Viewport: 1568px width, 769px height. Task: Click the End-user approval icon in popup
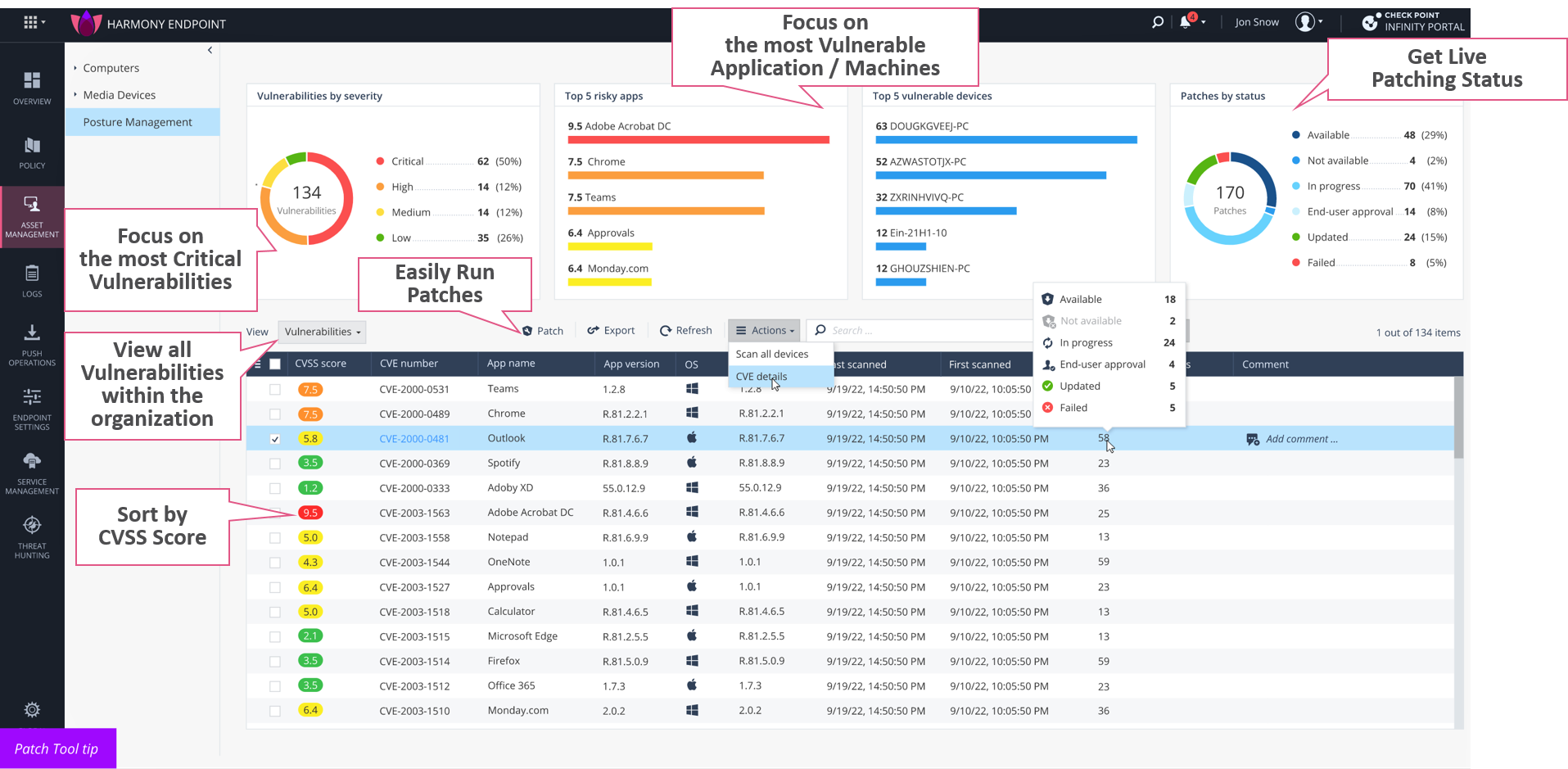[1048, 364]
